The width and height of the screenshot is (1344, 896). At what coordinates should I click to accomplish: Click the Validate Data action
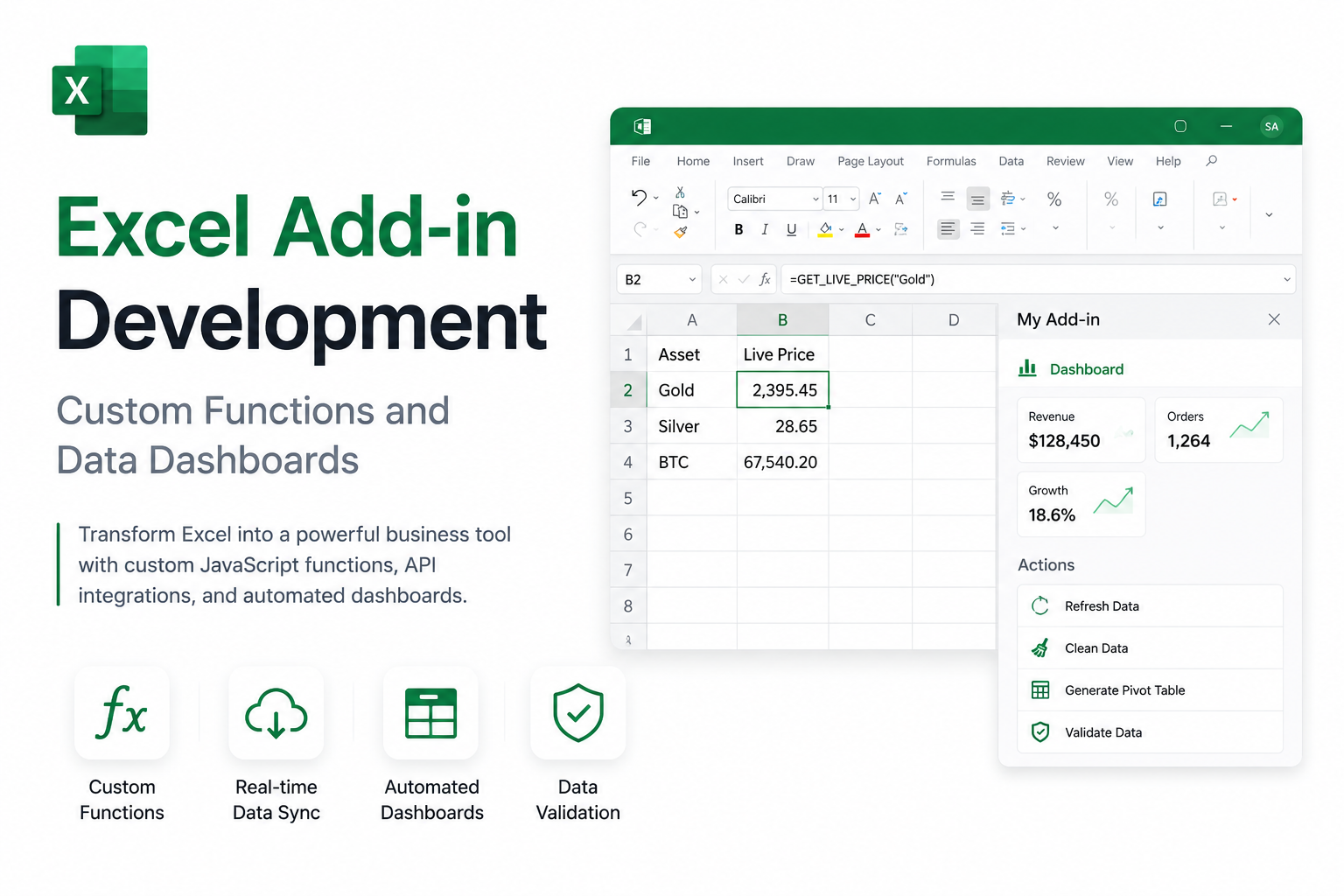pos(1150,732)
